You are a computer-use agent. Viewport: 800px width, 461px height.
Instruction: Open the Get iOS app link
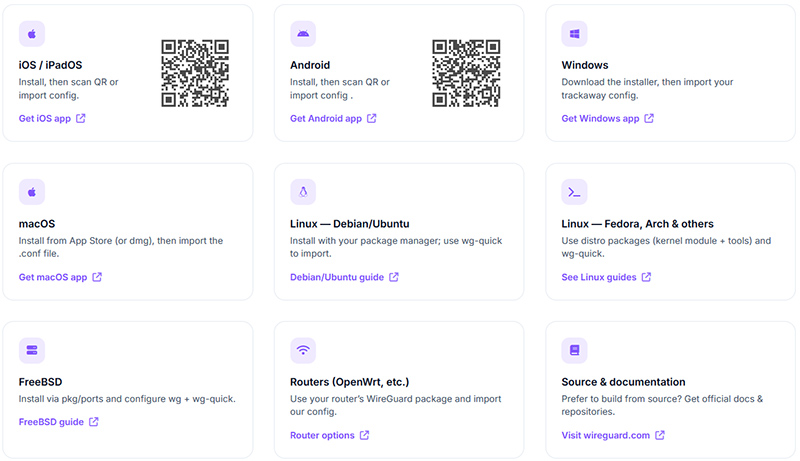pyautogui.click(x=52, y=119)
